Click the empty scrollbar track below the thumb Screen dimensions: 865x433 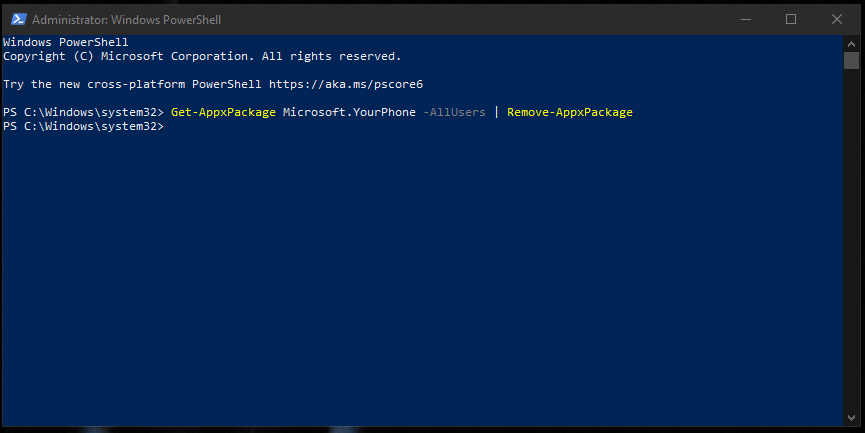851,240
